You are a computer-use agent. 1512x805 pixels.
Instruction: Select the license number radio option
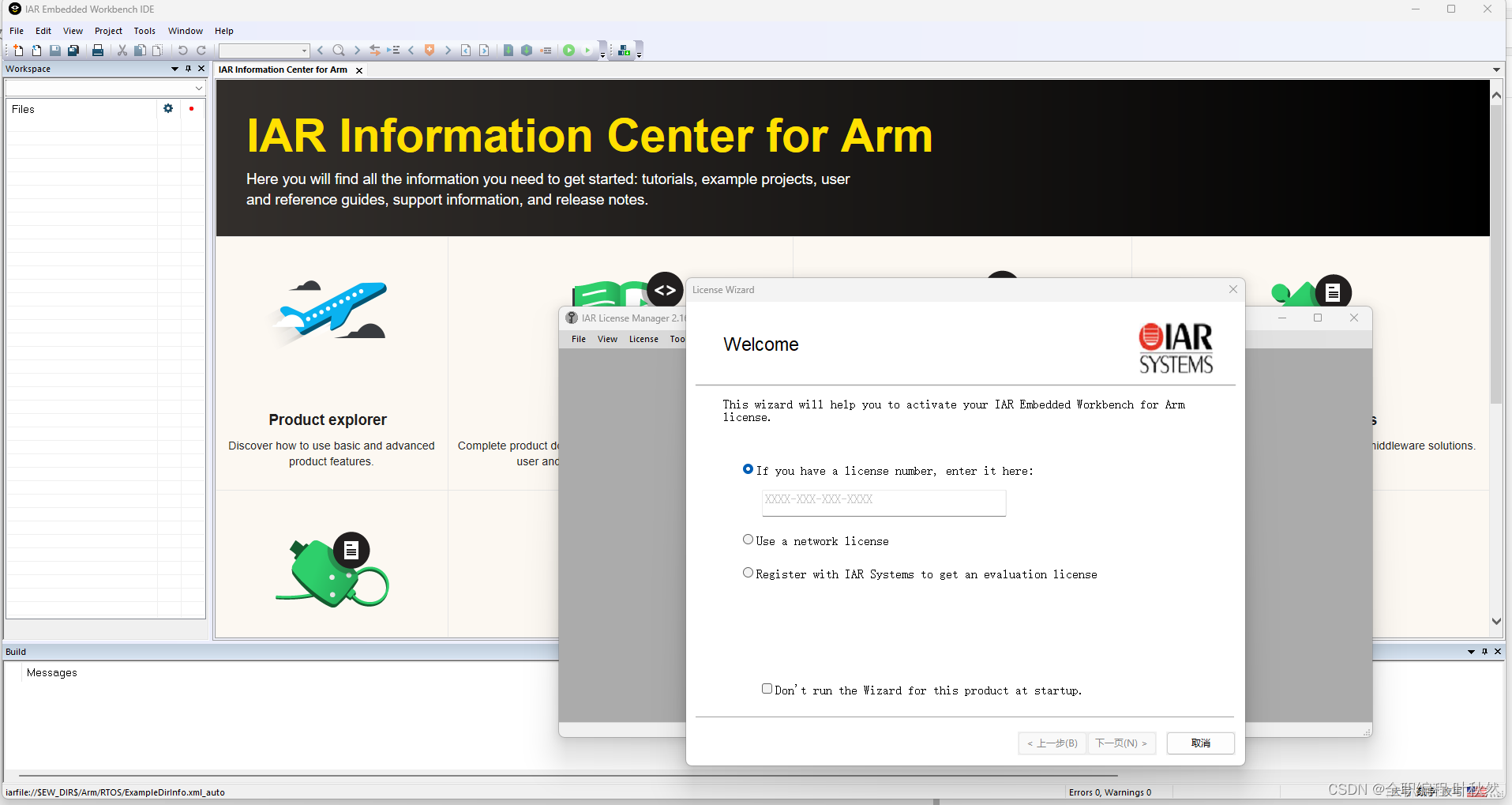tap(748, 469)
